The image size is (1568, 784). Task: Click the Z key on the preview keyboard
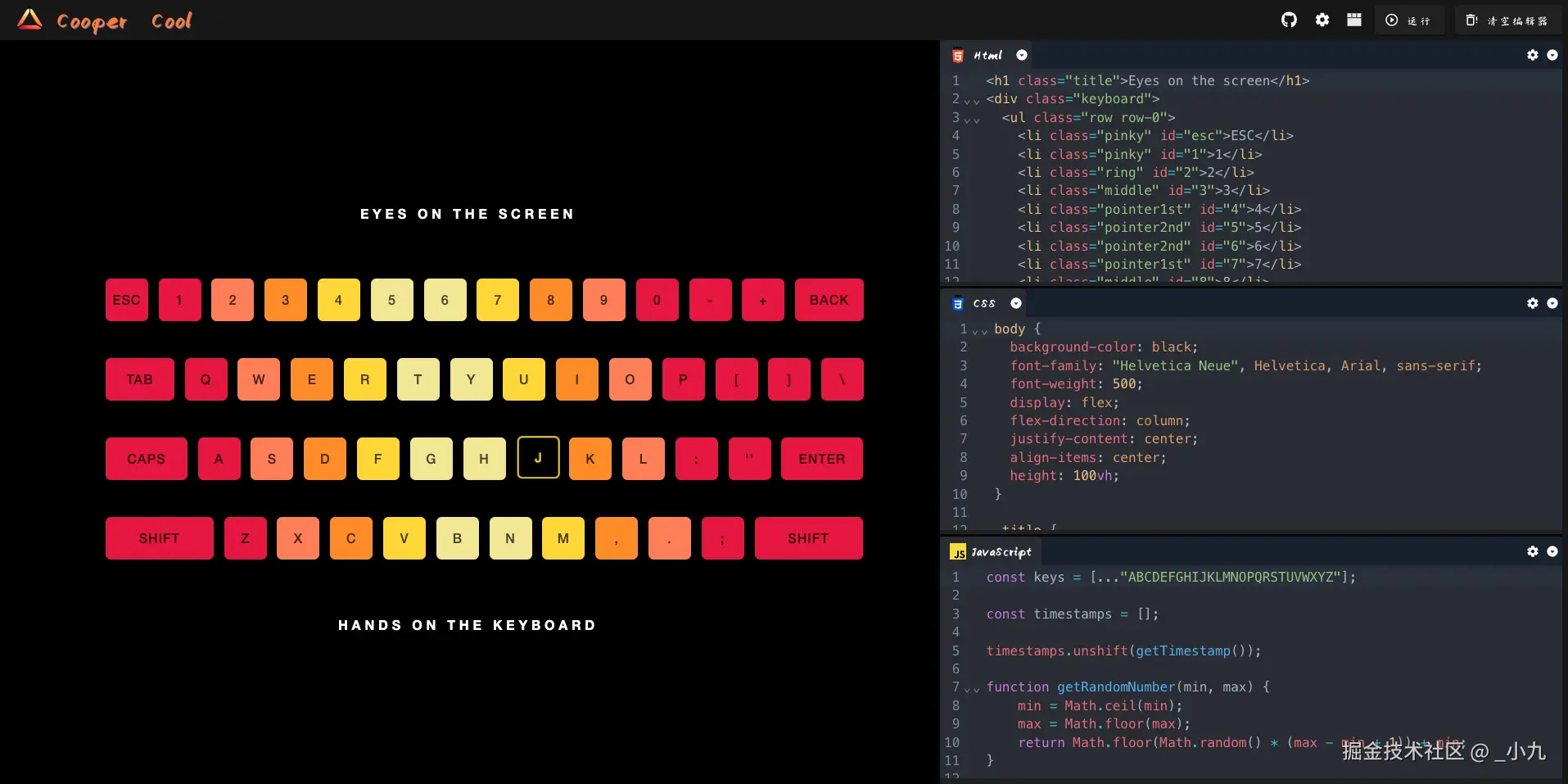click(x=245, y=538)
